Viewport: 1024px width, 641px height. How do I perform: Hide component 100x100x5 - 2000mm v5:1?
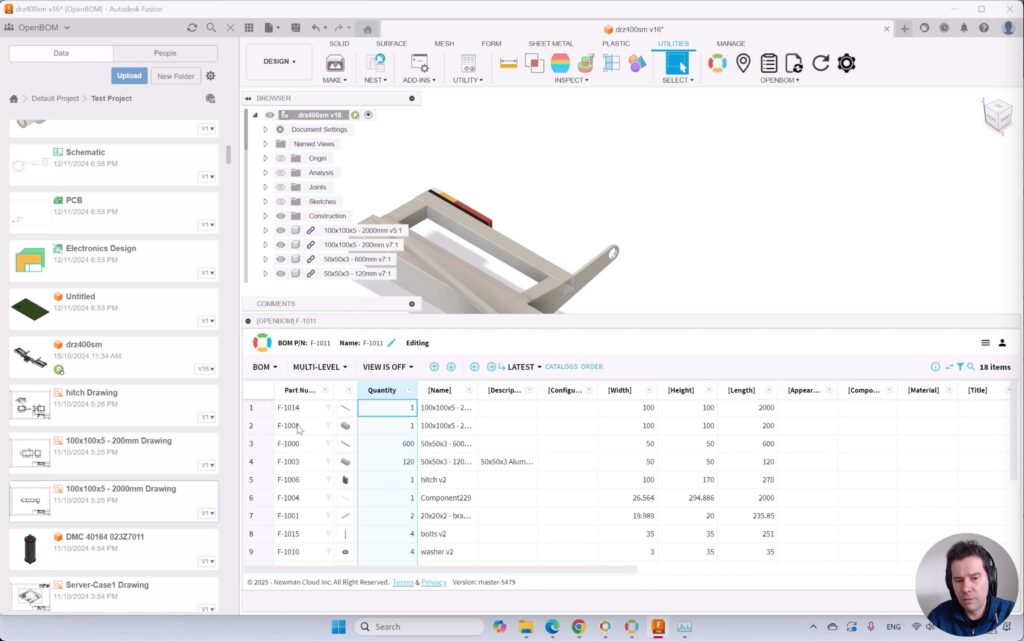click(x=281, y=230)
